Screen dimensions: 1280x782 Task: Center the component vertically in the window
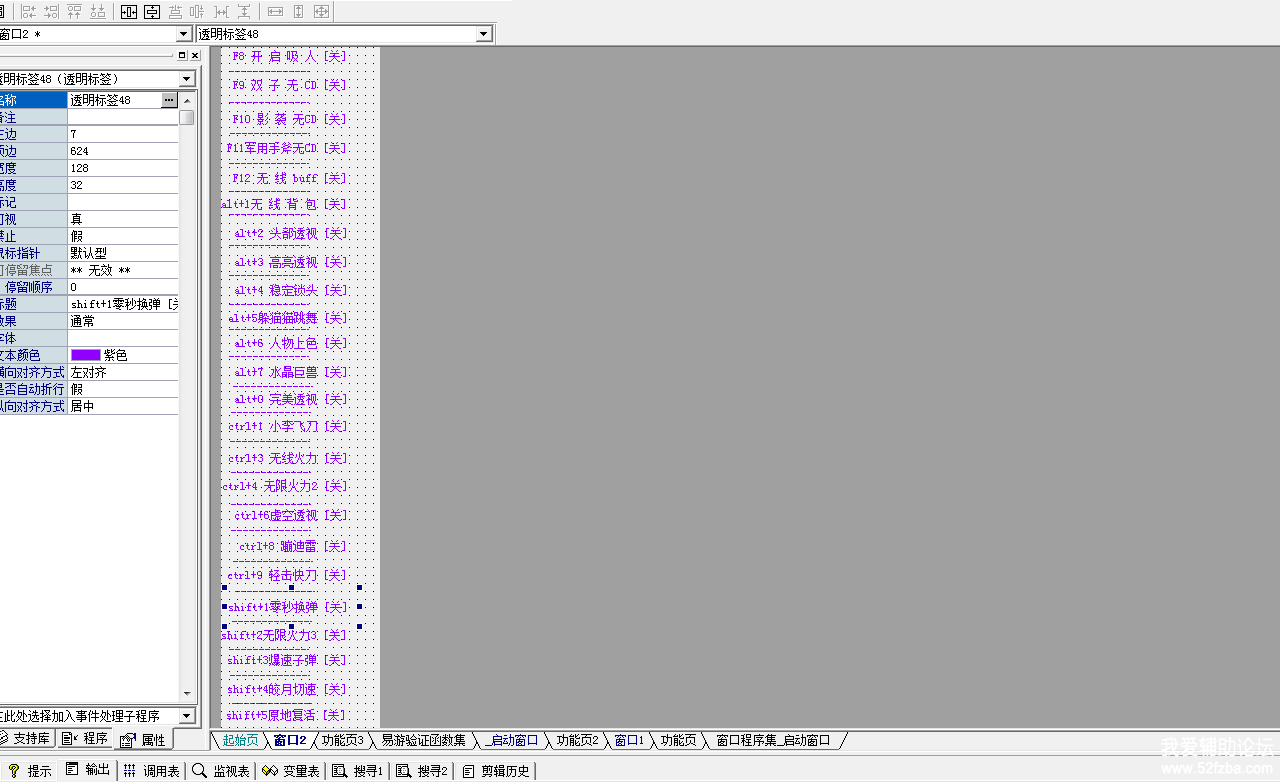click(x=152, y=12)
